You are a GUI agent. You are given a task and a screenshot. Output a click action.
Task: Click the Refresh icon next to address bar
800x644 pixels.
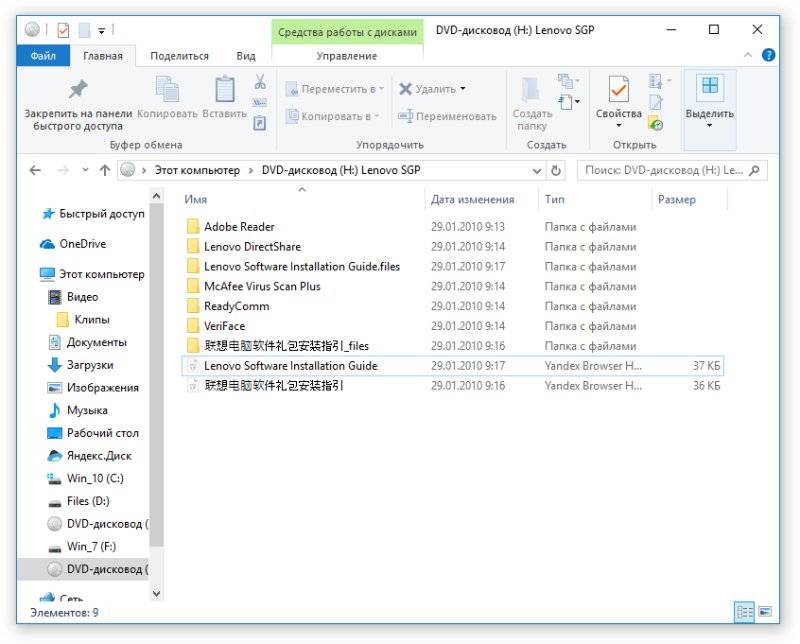(x=556, y=170)
